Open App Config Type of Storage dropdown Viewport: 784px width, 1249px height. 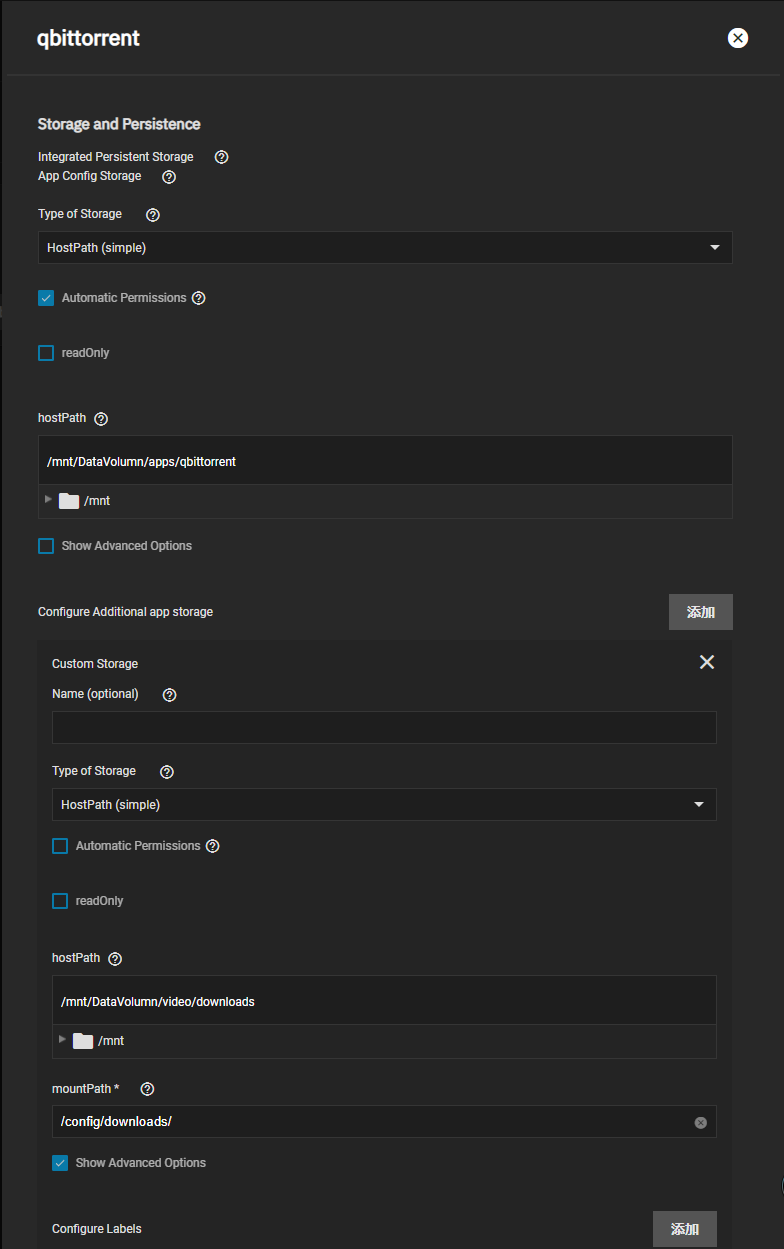pyautogui.click(x=385, y=248)
